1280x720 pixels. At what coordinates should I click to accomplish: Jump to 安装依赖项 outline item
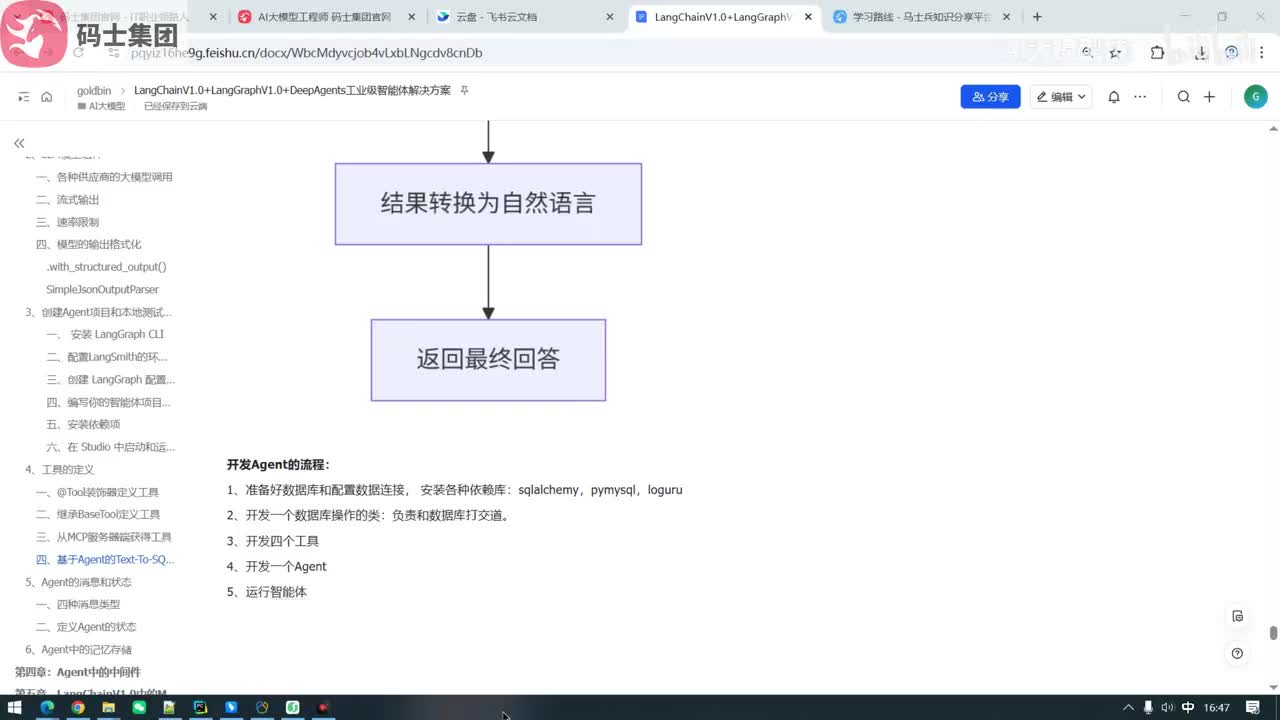[83, 424]
